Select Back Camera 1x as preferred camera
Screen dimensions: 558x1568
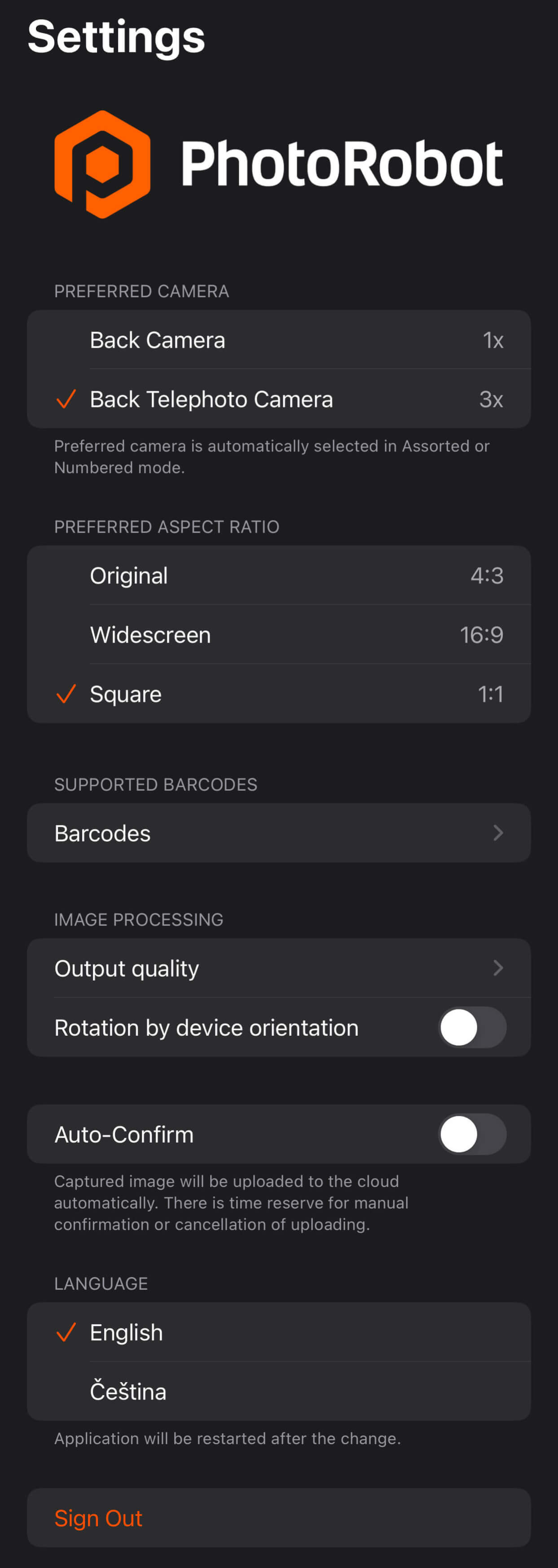coord(278,340)
